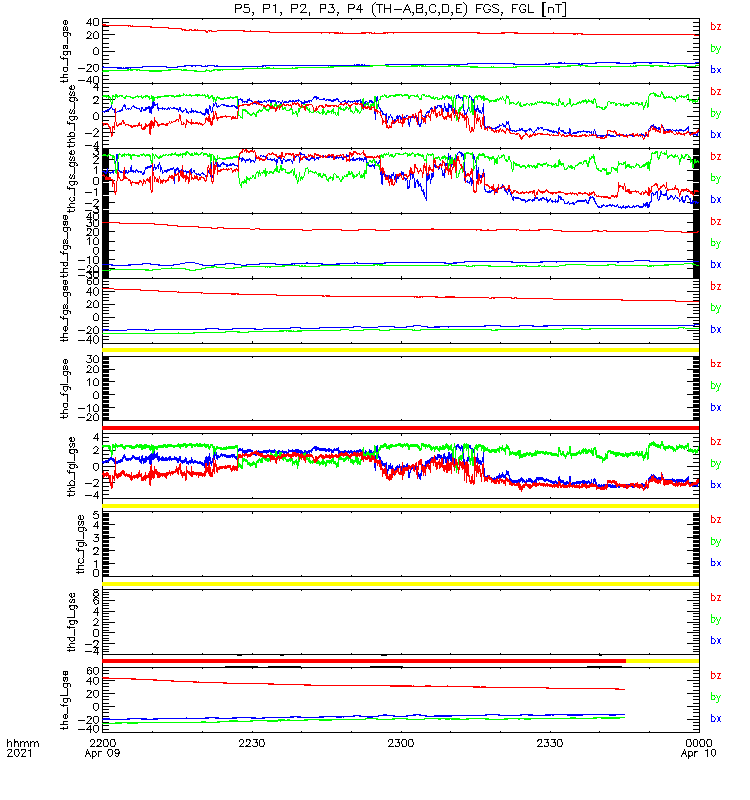Image resolution: width=750 pixels, height=800 pixels.
Task: Select the 2300 time tick label
Action: click(401, 743)
